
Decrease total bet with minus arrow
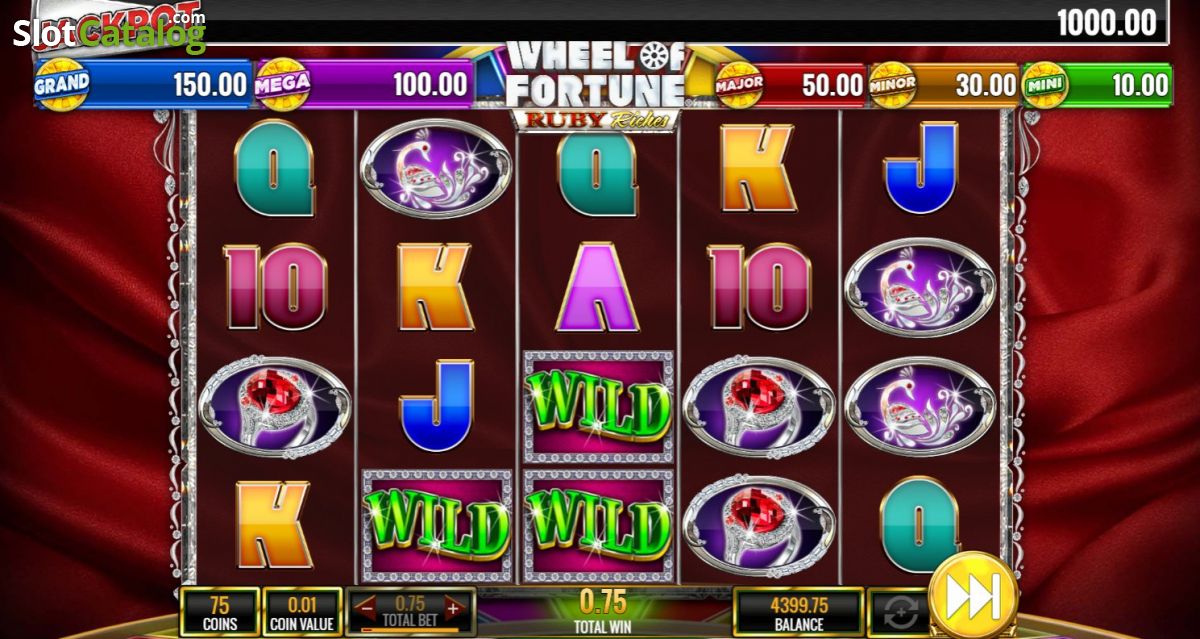pos(366,606)
